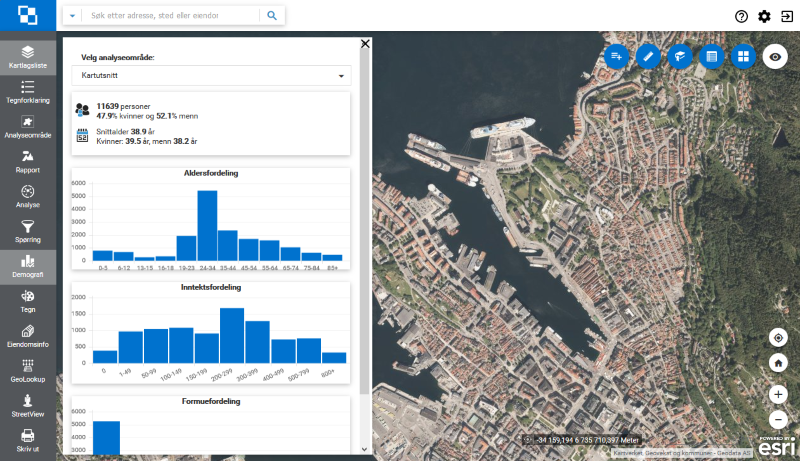Toggle the eye visibility button on map
800x461 pixels.
click(x=775, y=56)
